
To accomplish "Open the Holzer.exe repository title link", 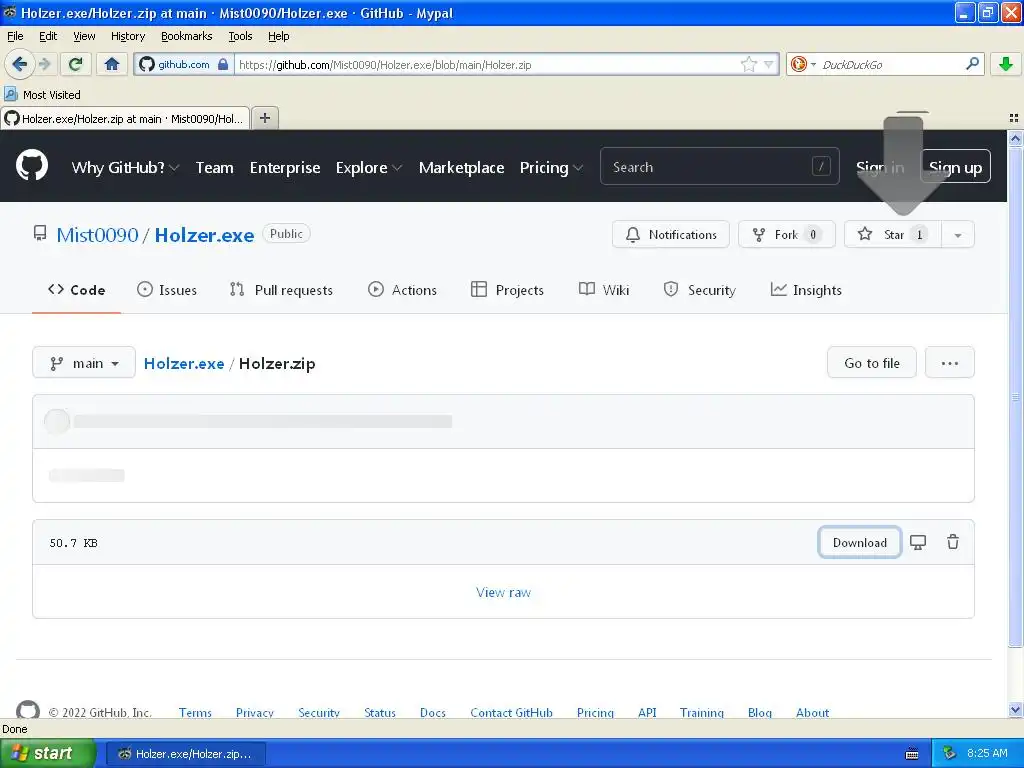I will click(204, 234).
